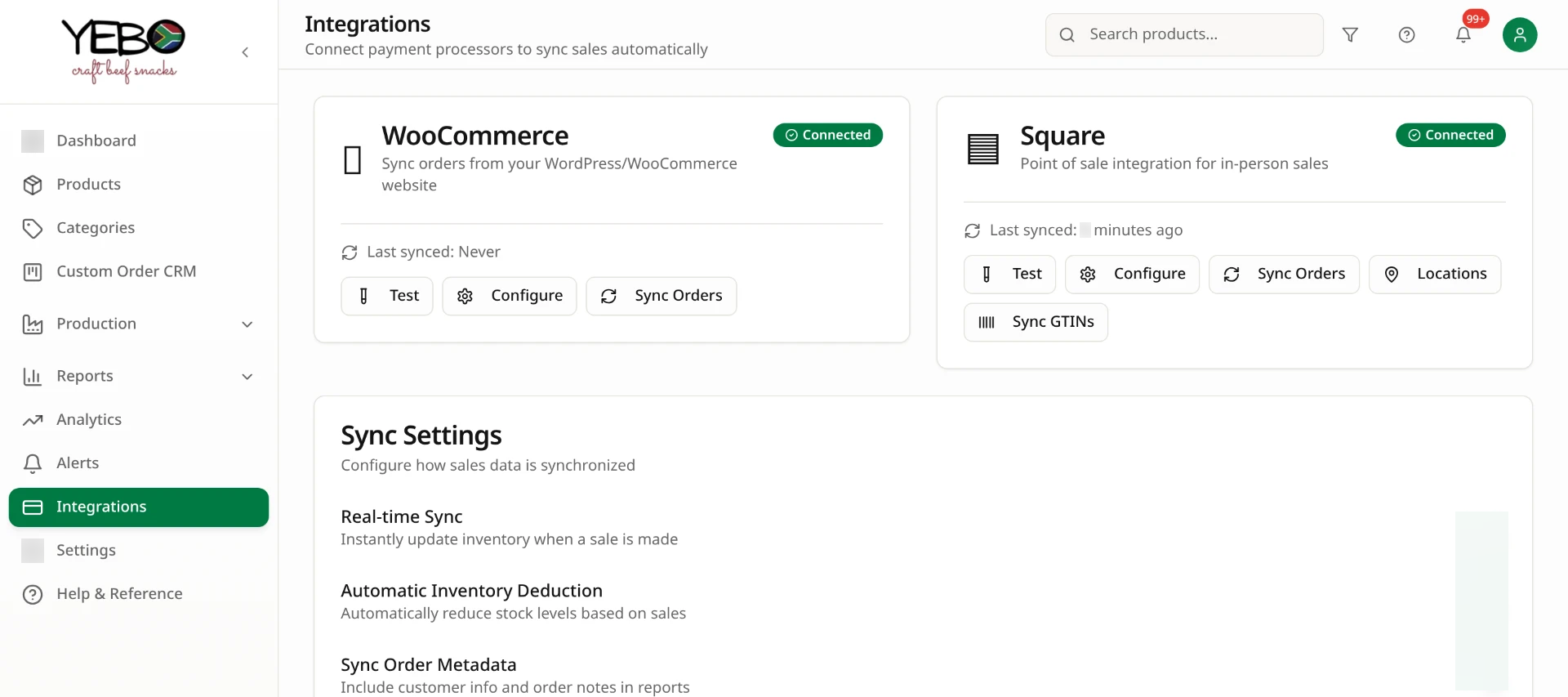Screen dimensions: 1568x697
Task: Open Help & Reference in the sidebar
Action: click(x=139, y=594)
